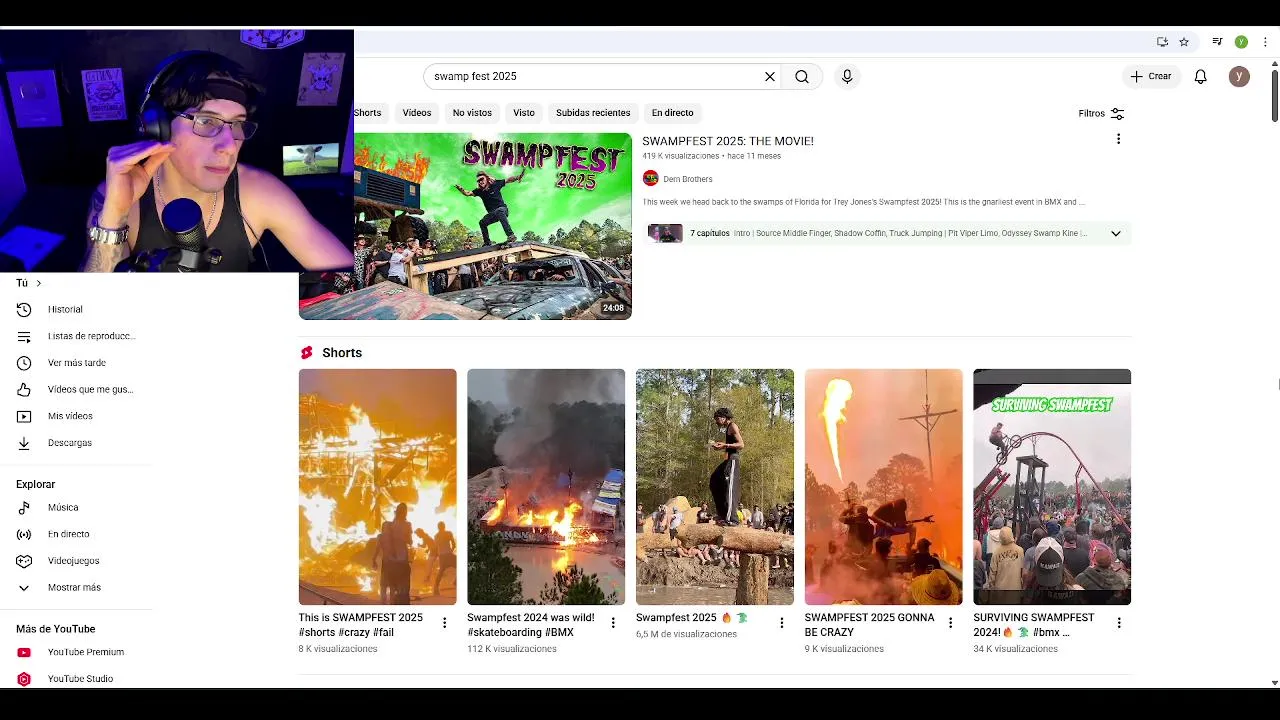Select the Visto filter chip
Screen dimensions: 1280x720
[524, 113]
